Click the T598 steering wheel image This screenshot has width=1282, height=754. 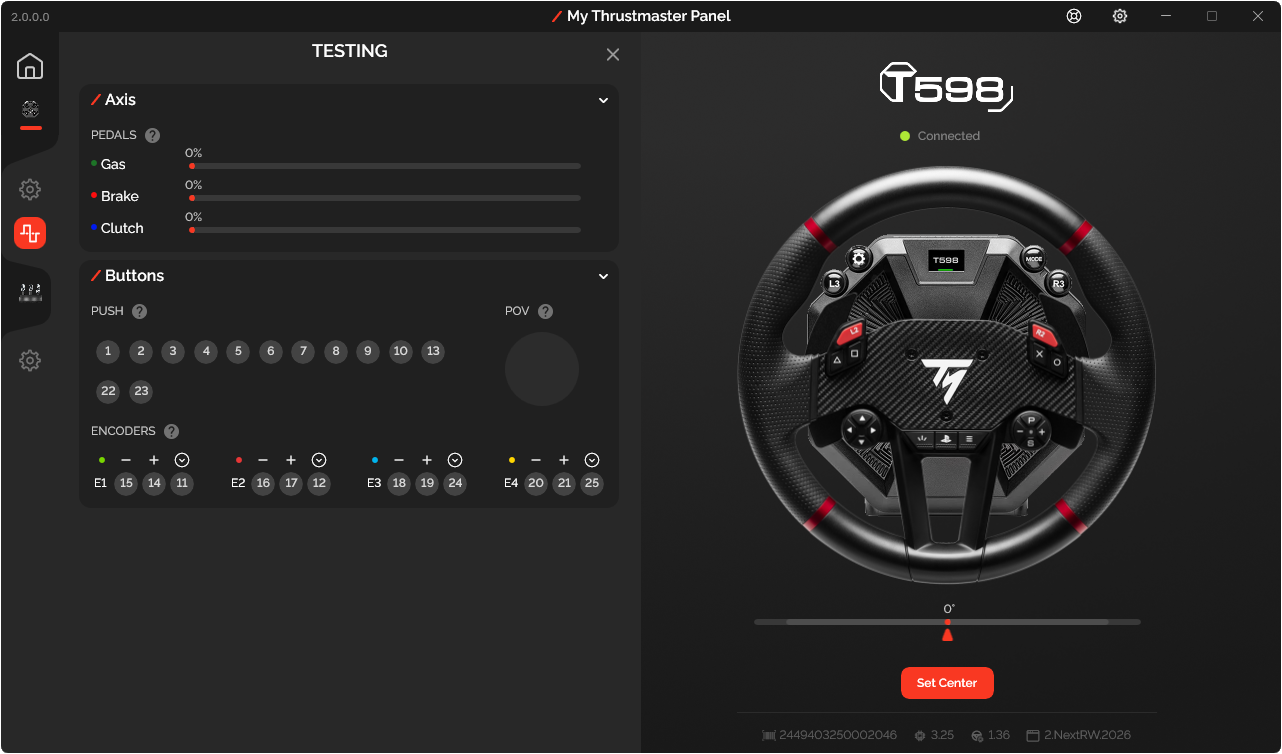click(x=947, y=373)
